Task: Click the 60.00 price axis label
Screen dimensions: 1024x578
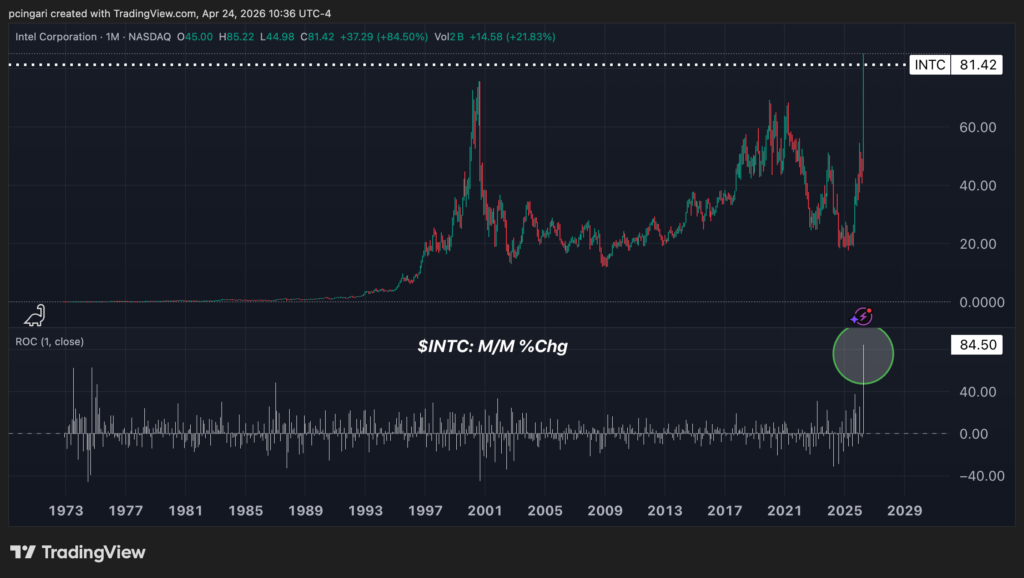Action: tap(978, 127)
